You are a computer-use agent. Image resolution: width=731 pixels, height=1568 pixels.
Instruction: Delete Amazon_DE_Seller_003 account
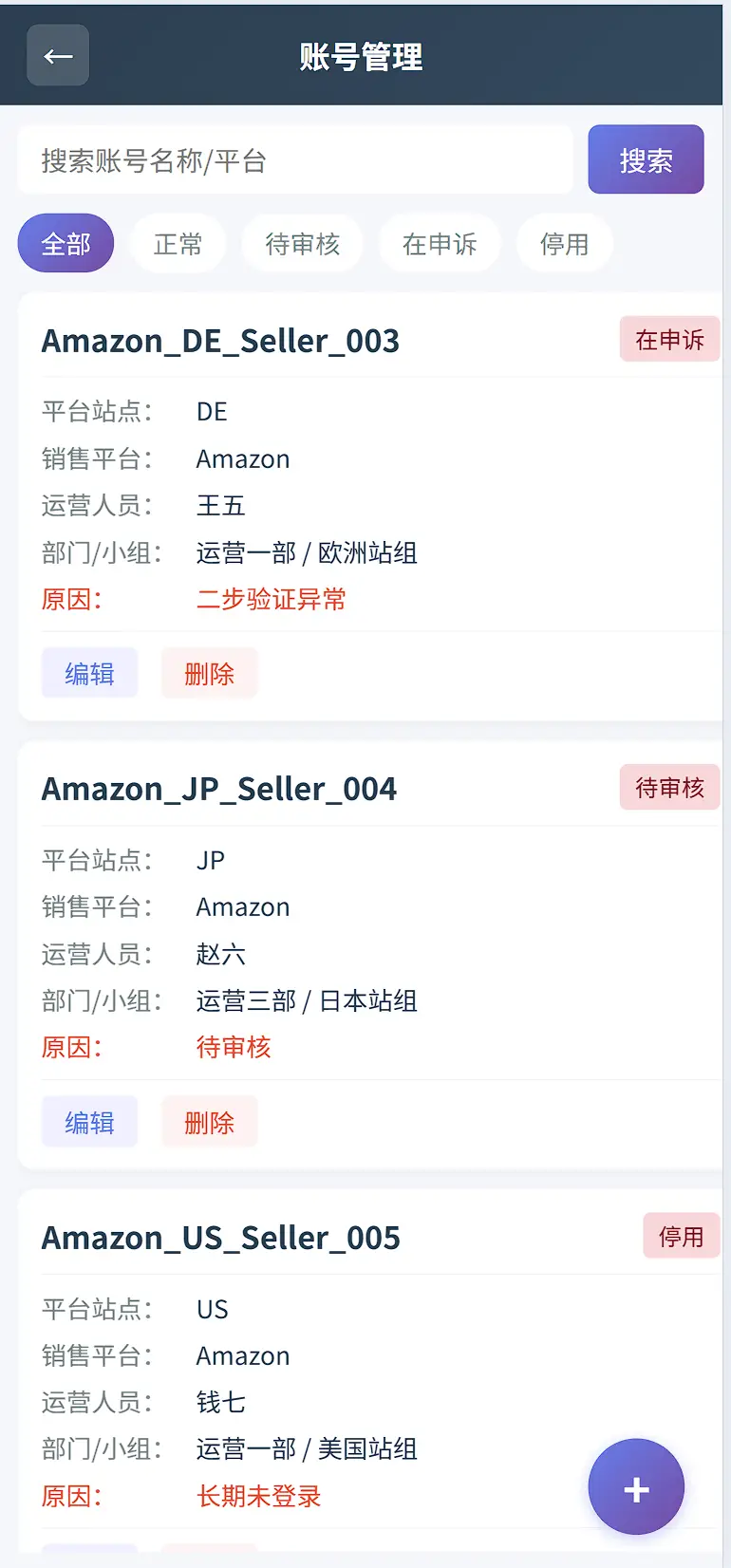pyautogui.click(x=209, y=673)
